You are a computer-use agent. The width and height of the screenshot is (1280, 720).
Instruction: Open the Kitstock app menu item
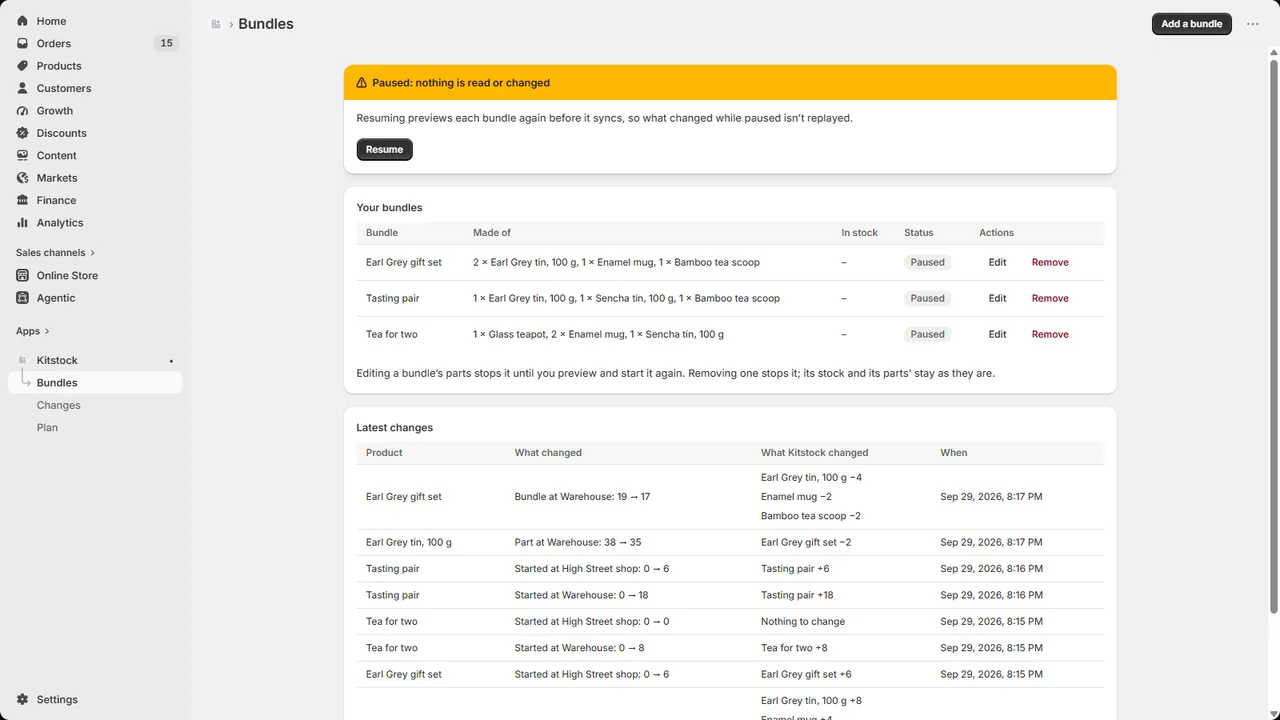point(57,360)
